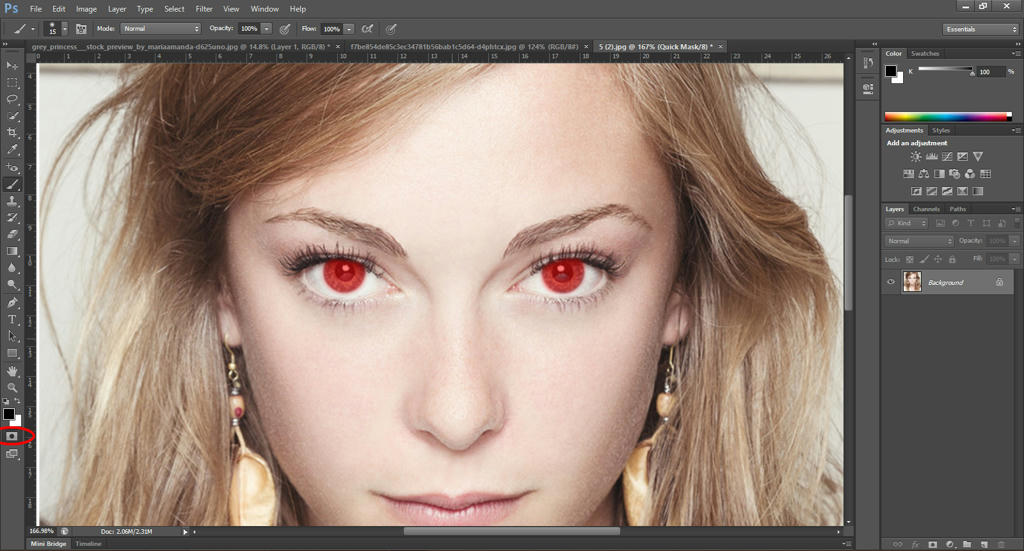Add a Brightness/Contrast adjustment
1024x551 pixels.
click(916, 157)
